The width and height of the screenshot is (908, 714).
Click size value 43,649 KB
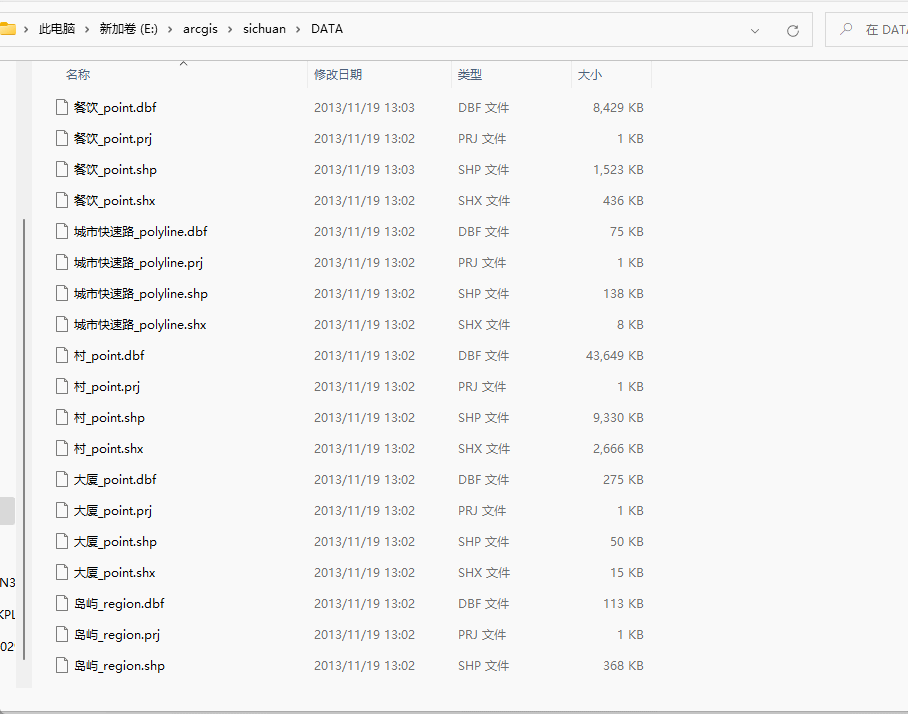[614, 356]
